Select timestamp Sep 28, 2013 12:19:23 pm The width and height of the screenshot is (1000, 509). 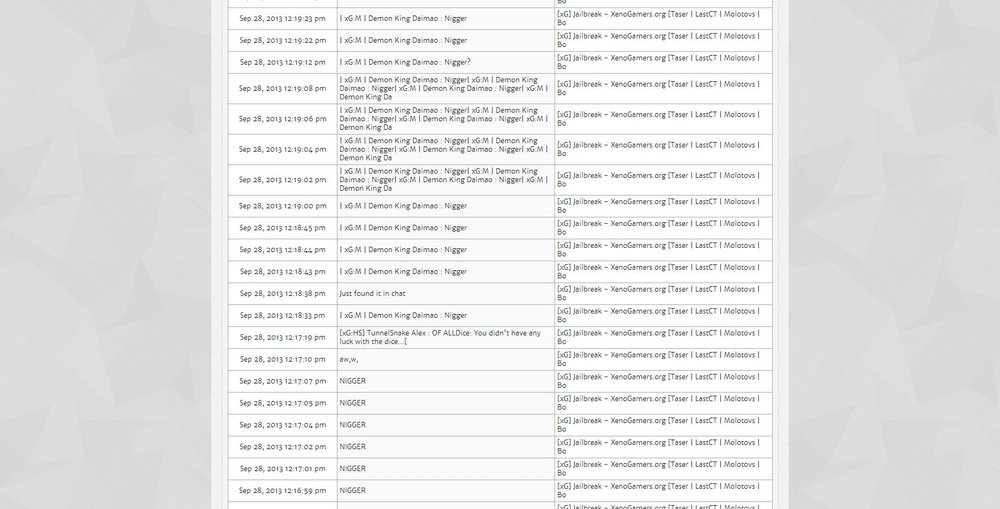[x=283, y=18]
